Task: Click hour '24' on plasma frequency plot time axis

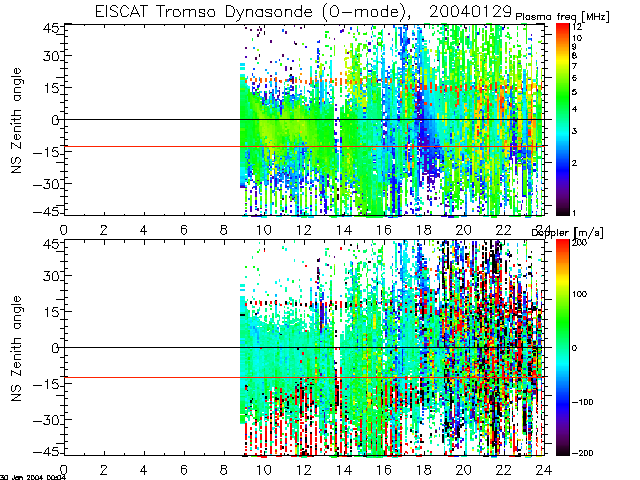Action: [x=544, y=230]
